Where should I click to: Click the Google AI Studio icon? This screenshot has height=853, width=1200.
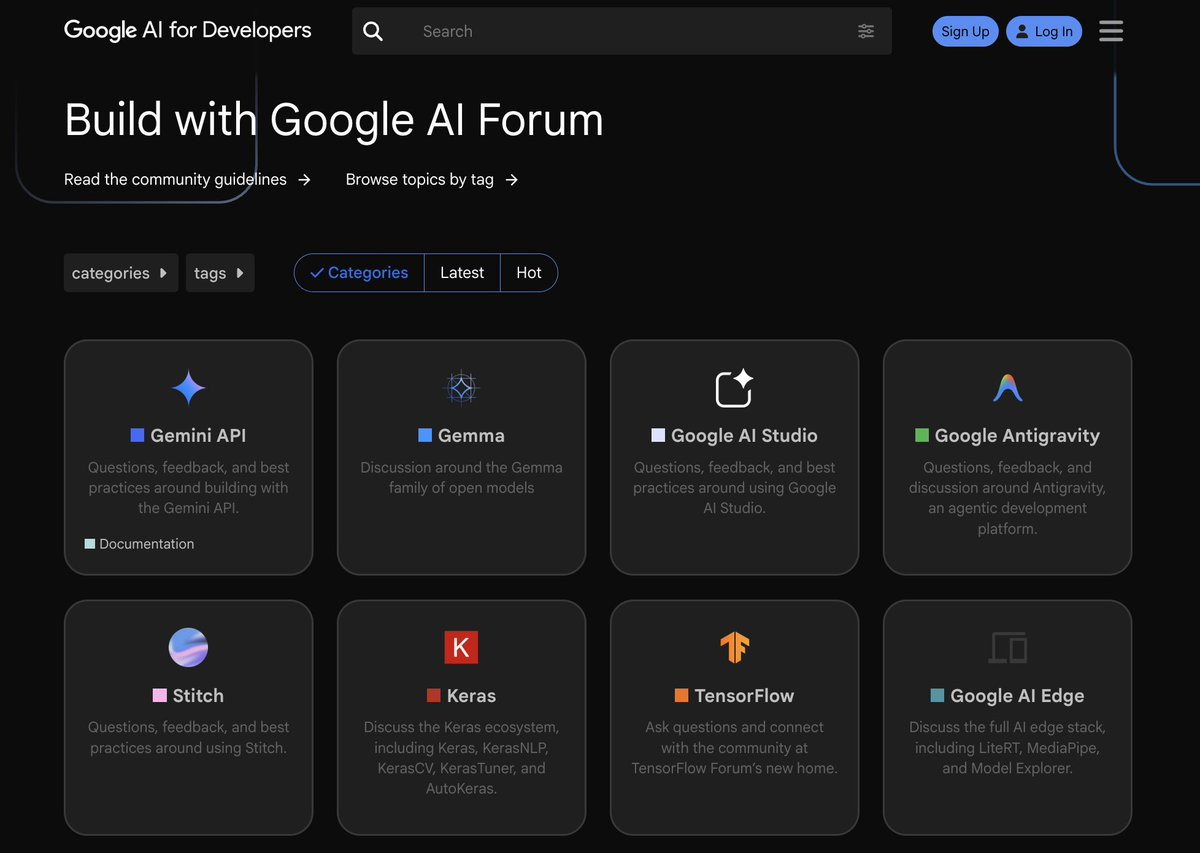click(734, 388)
